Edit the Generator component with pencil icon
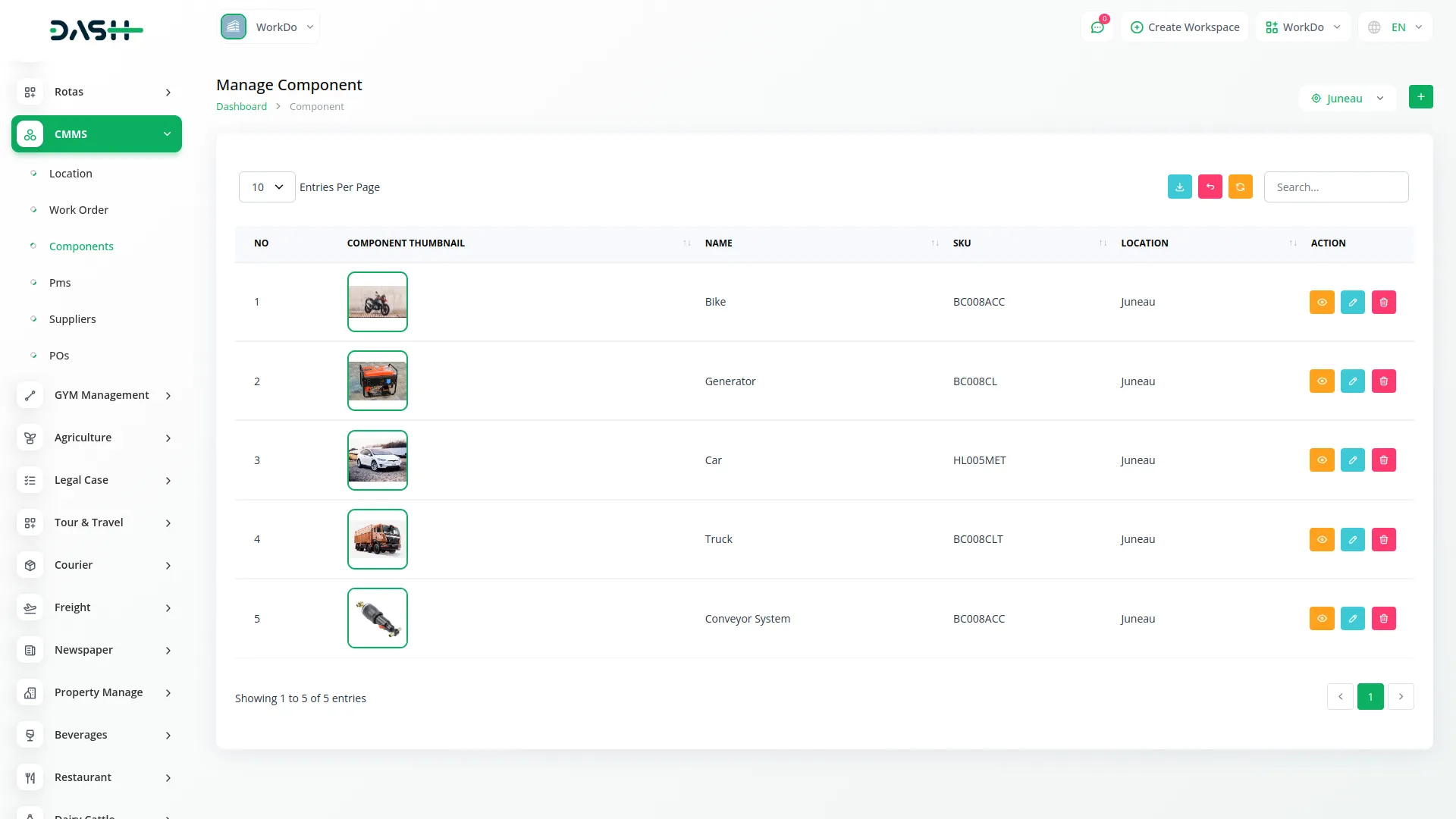This screenshot has height=819, width=1456. (x=1352, y=381)
